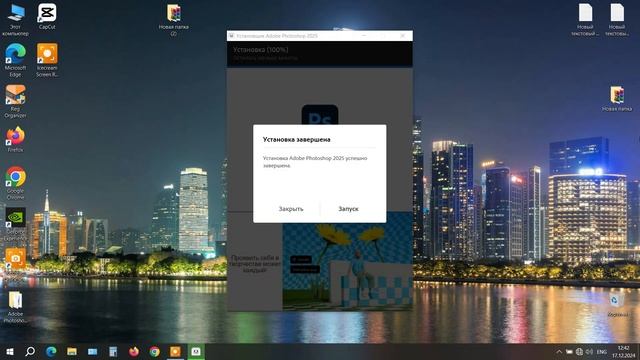
Task: Open Calculator from the taskbar
Action: tap(113, 351)
